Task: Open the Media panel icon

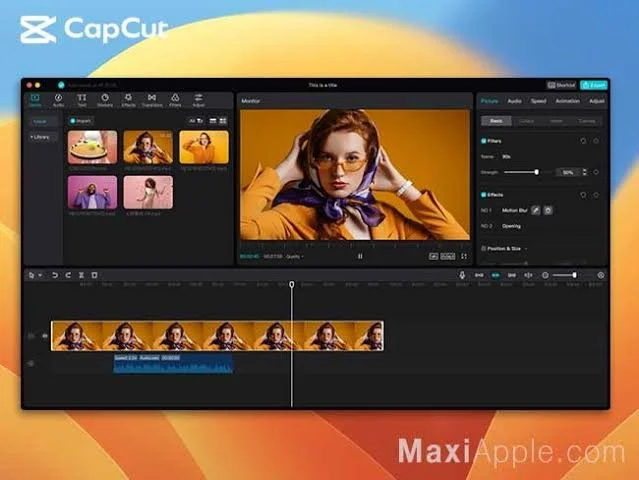Action: [x=35, y=98]
